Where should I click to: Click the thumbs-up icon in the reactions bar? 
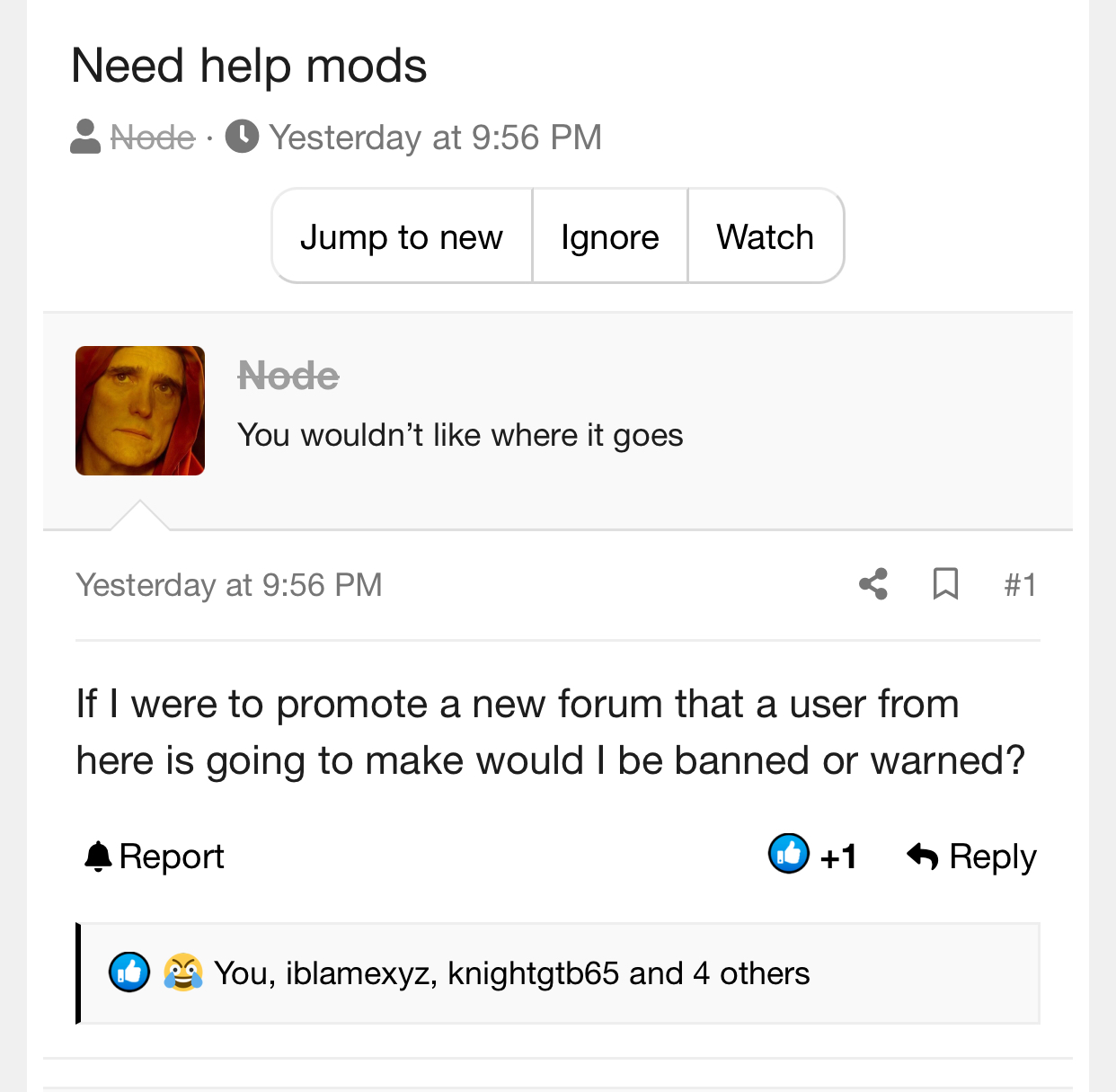(x=129, y=972)
